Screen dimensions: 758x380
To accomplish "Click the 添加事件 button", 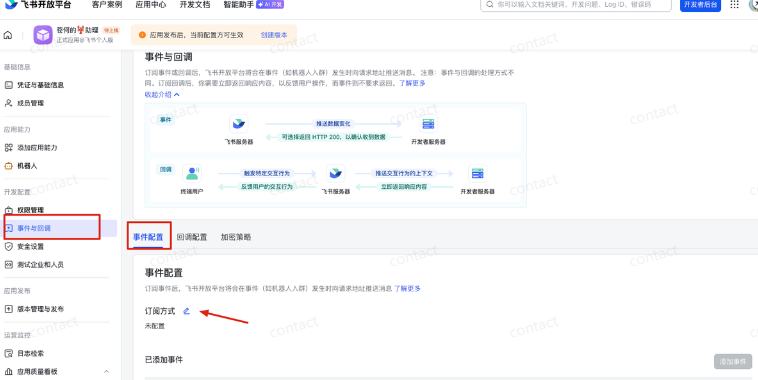I will [733, 362].
